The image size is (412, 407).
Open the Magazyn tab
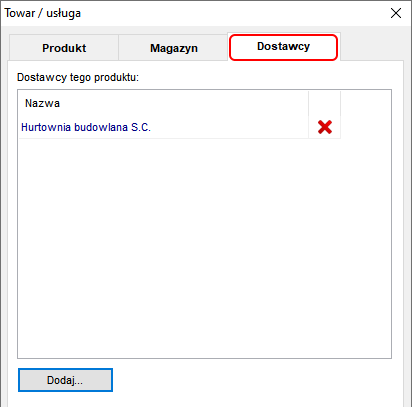point(174,48)
